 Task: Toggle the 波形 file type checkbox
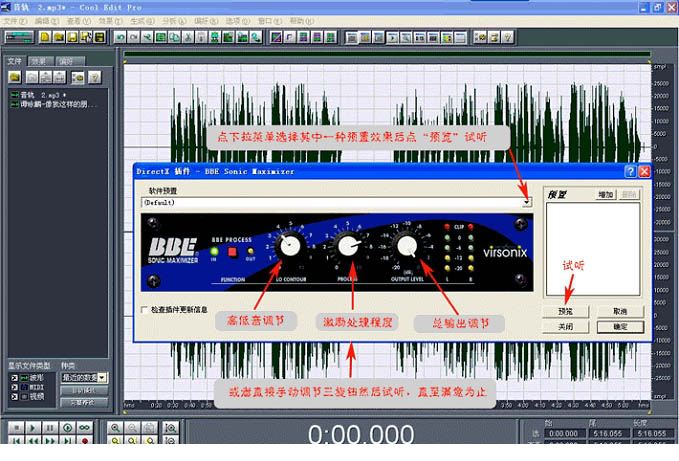click(x=14, y=378)
